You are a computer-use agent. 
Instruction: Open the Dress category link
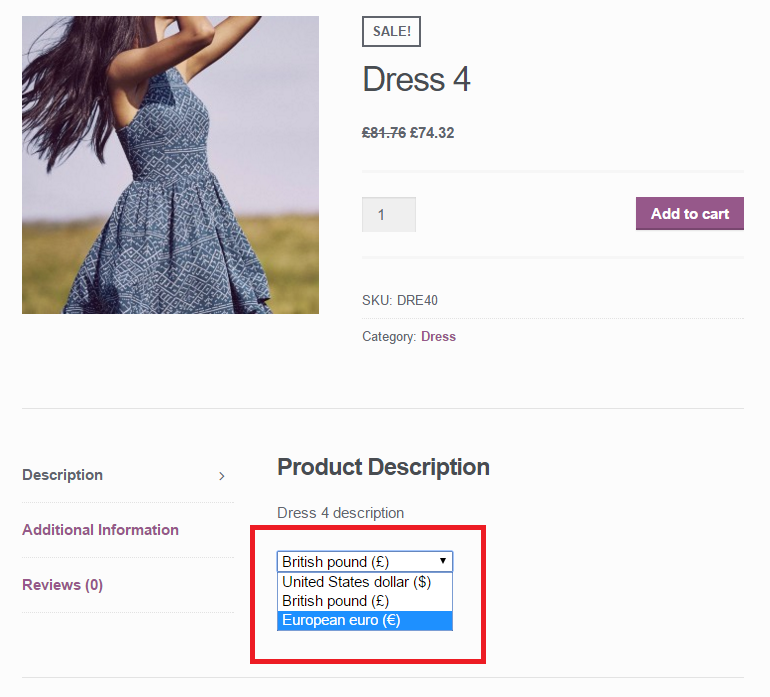pos(438,336)
